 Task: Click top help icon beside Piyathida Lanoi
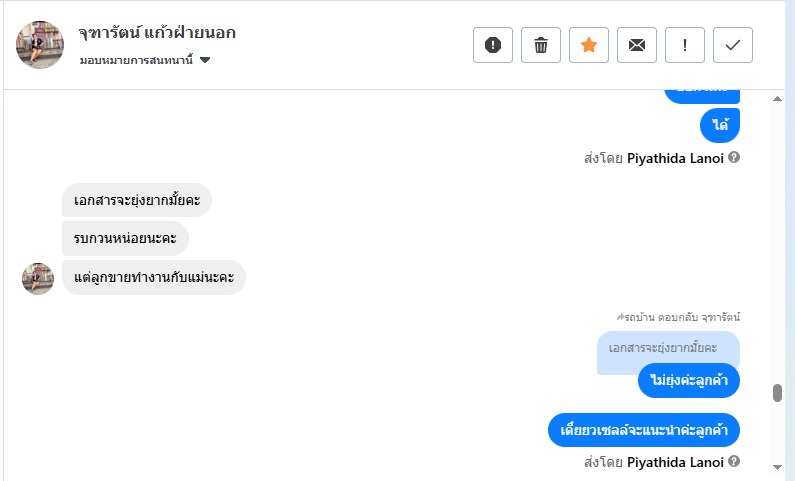point(734,157)
